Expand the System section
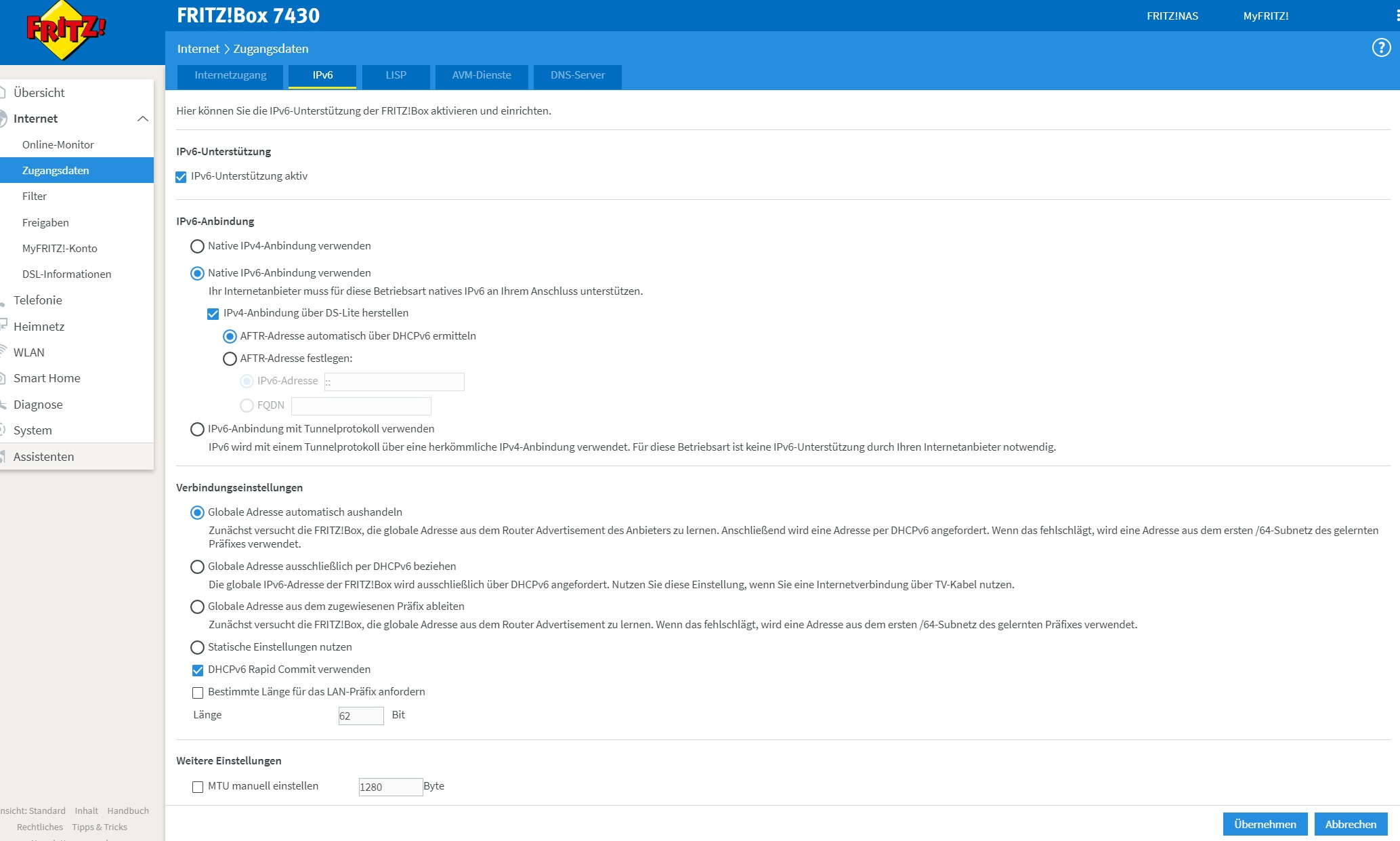This screenshot has height=841, width=1400. [x=33, y=430]
